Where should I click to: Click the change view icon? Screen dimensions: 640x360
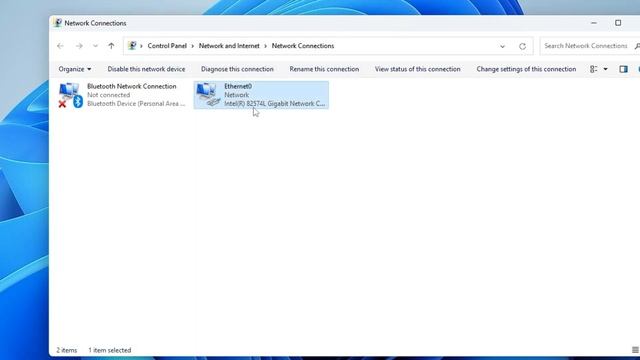tap(593, 69)
